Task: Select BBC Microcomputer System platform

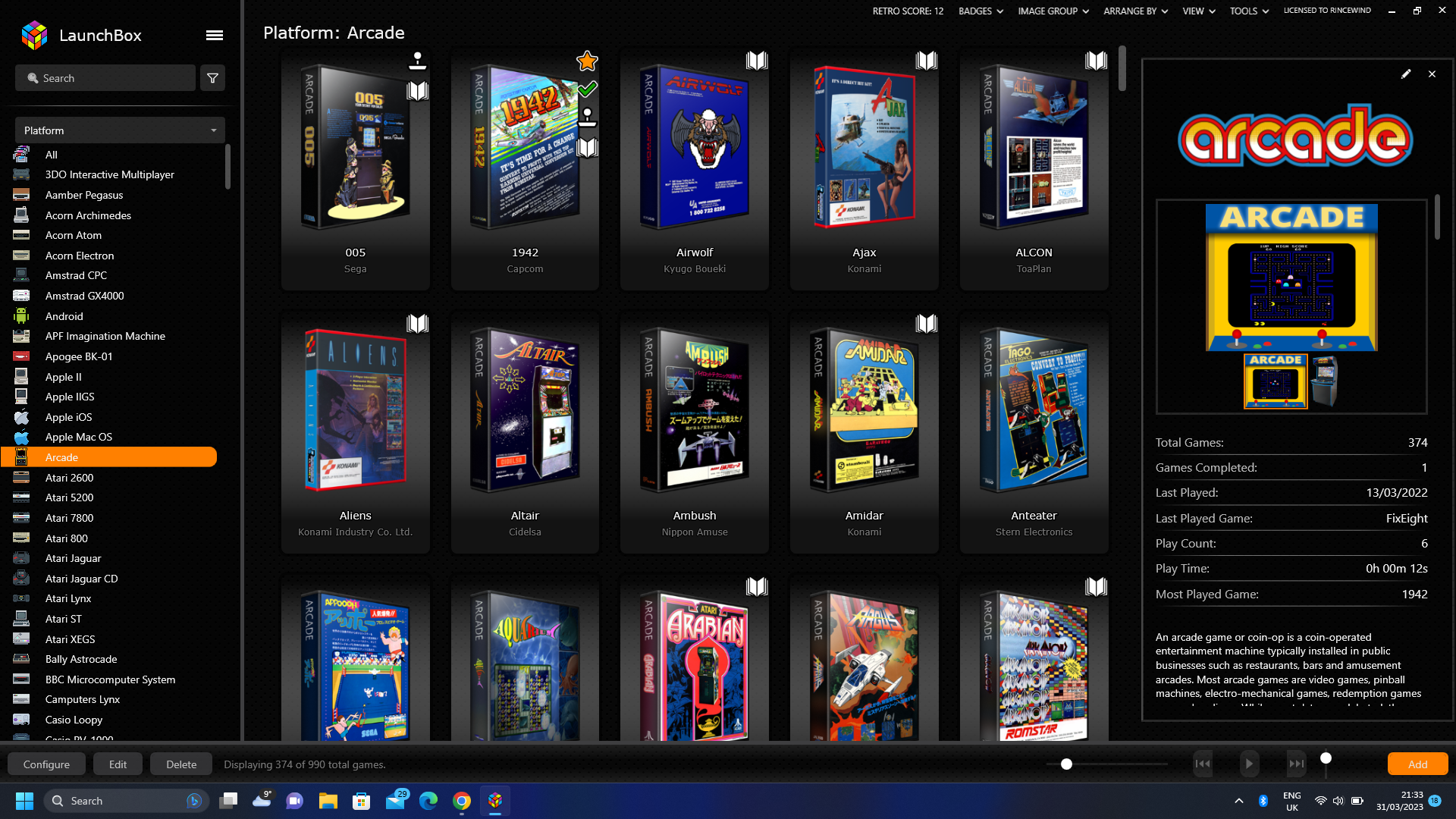Action: pos(109,679)
